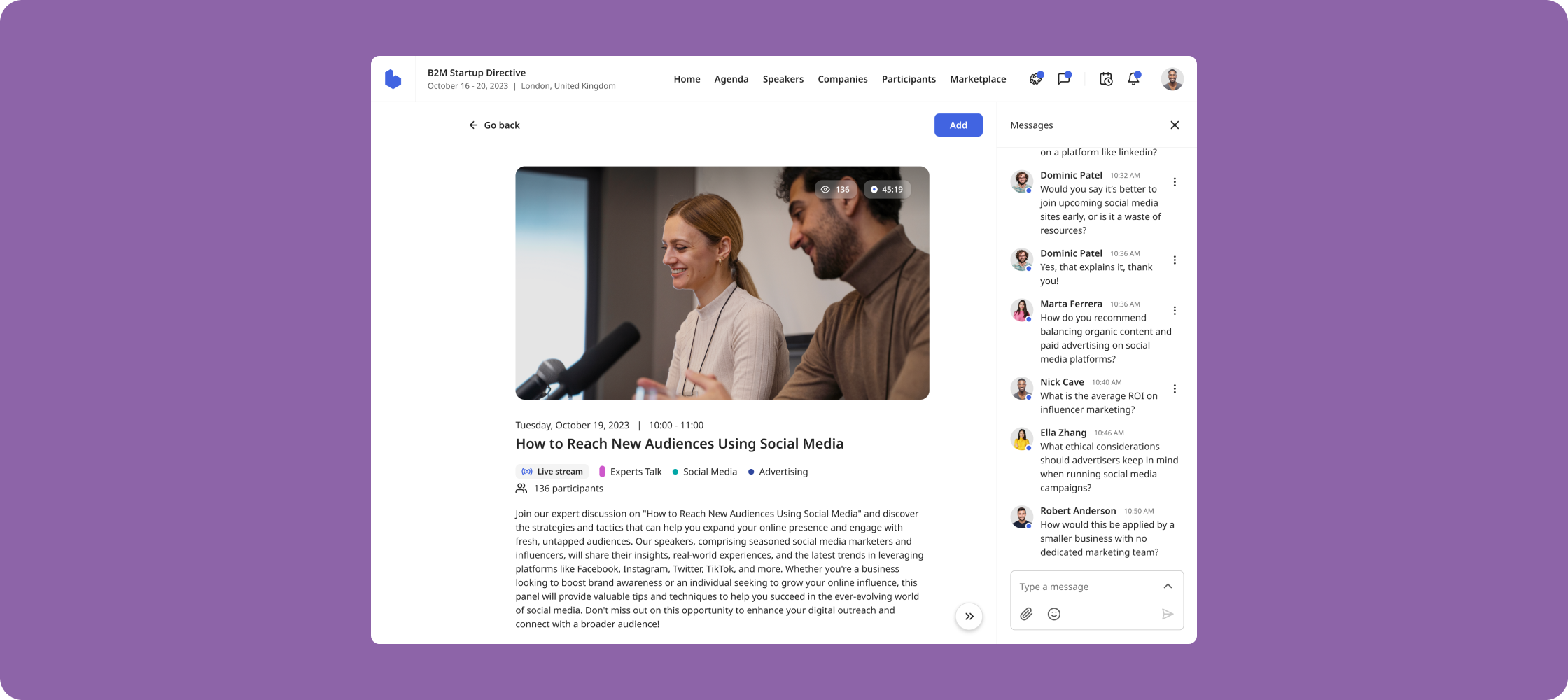Click the session title about Social Media
1568x700 pixels.
680,444
